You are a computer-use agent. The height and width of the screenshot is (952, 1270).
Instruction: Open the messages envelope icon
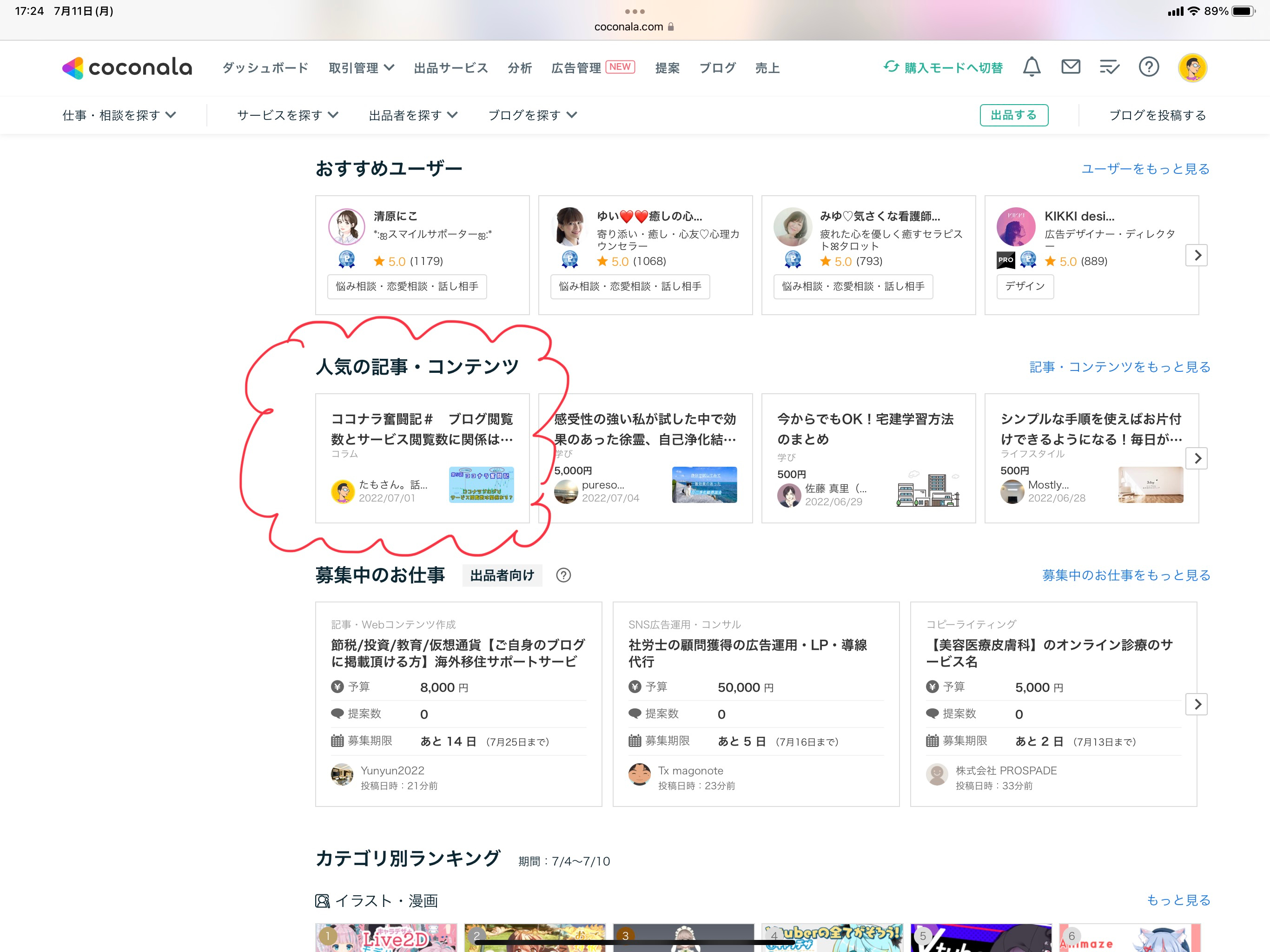[1070, 67]
